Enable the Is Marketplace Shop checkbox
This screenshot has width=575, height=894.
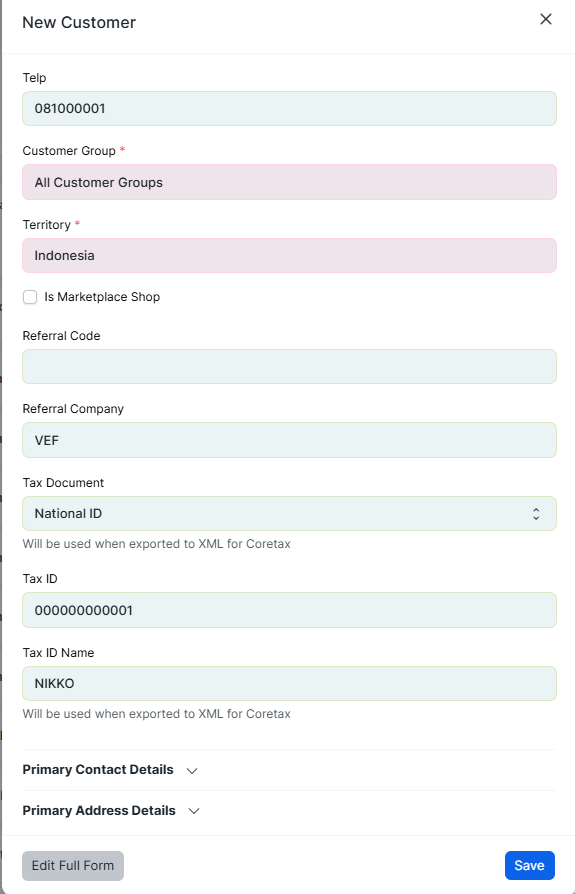[30, 297]
